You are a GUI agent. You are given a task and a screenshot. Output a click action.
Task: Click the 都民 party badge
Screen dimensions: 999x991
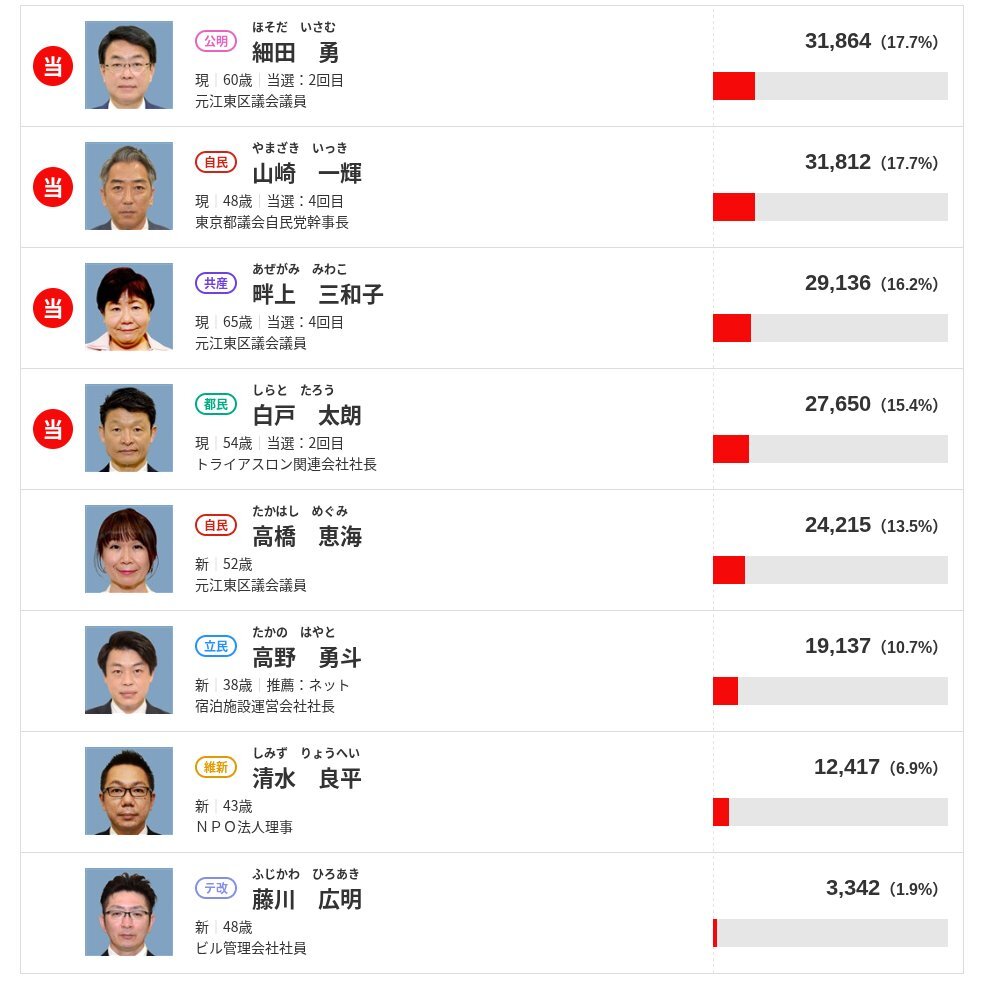215,404
